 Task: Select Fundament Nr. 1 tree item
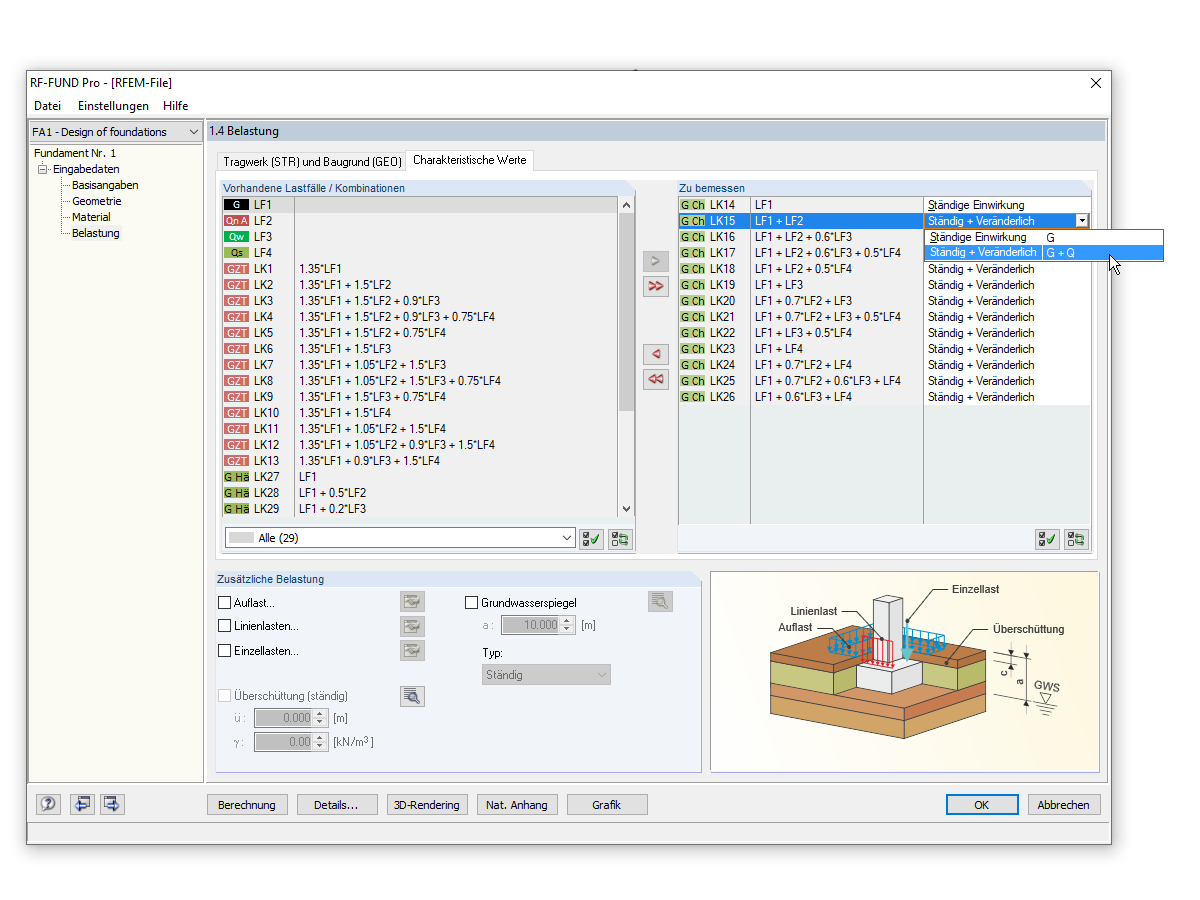pos(75,153)
